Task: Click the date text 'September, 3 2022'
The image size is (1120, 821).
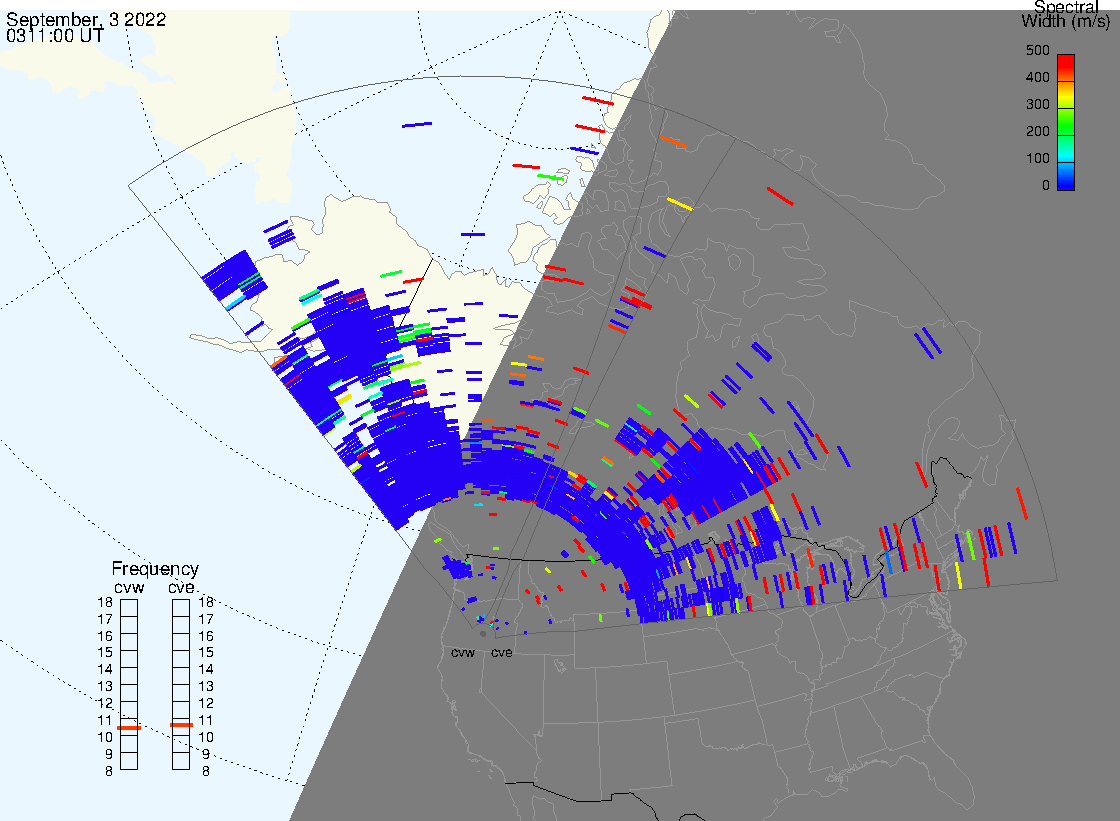Action: (86, 20)
